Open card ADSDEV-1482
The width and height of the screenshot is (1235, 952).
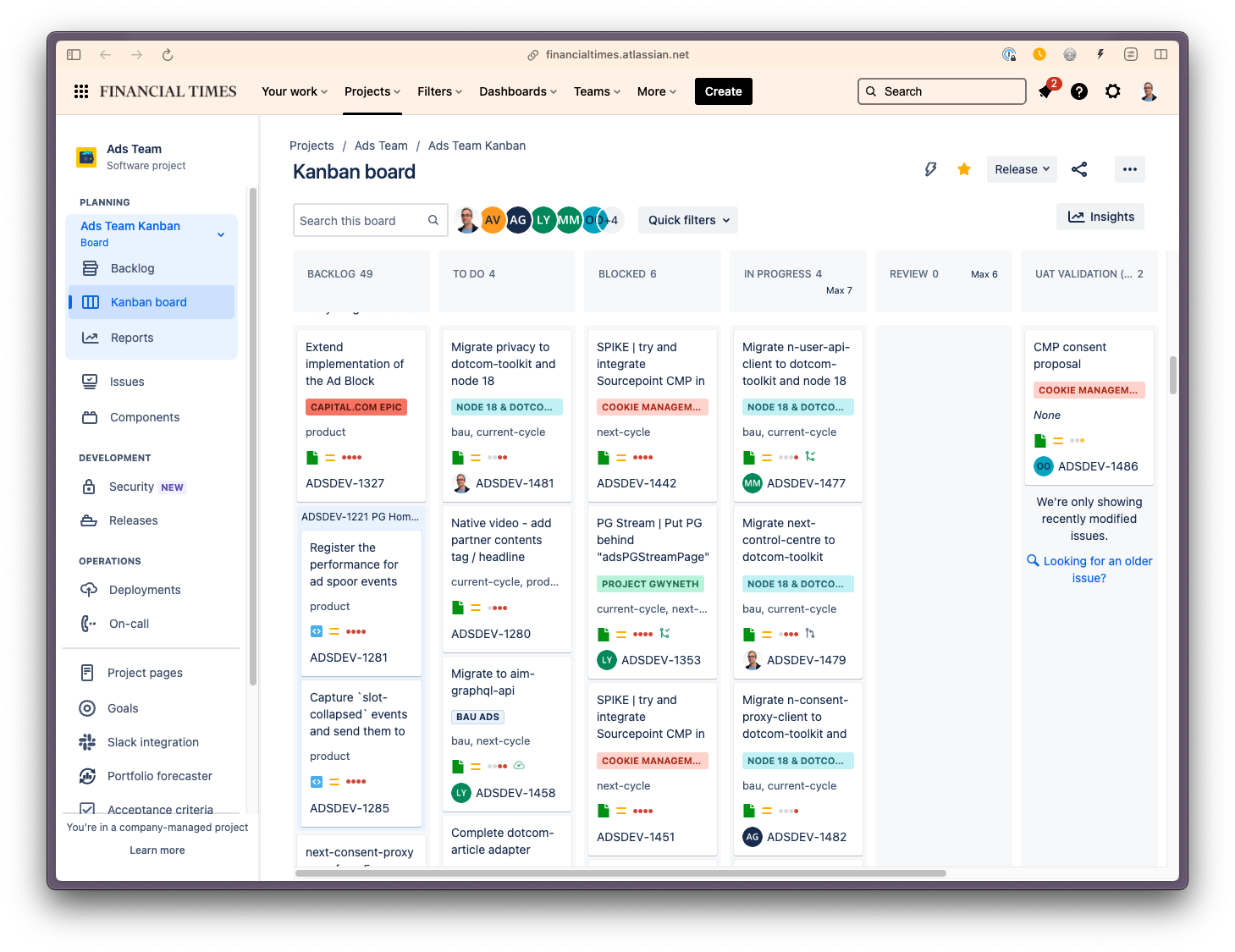point(798,769)
